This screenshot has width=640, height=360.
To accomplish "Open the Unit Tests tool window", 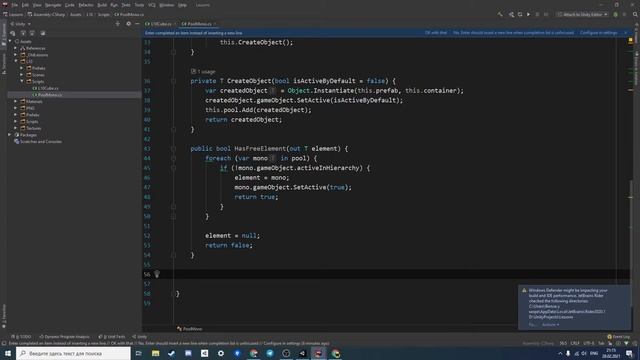I will (112, 337).
